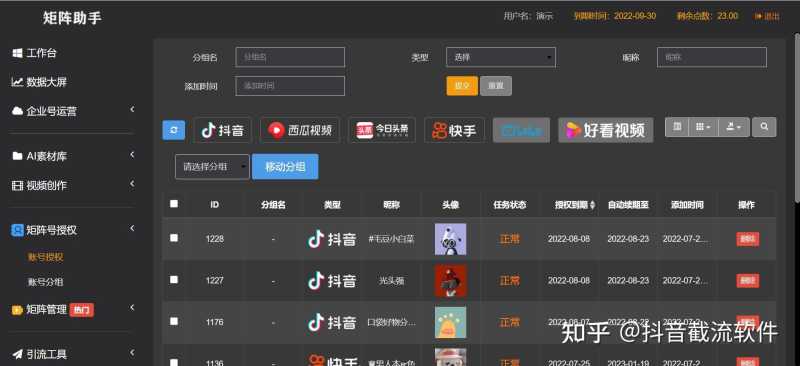
Task: Click the 正常 status in row 1228
Action: (x=510, y=239)
